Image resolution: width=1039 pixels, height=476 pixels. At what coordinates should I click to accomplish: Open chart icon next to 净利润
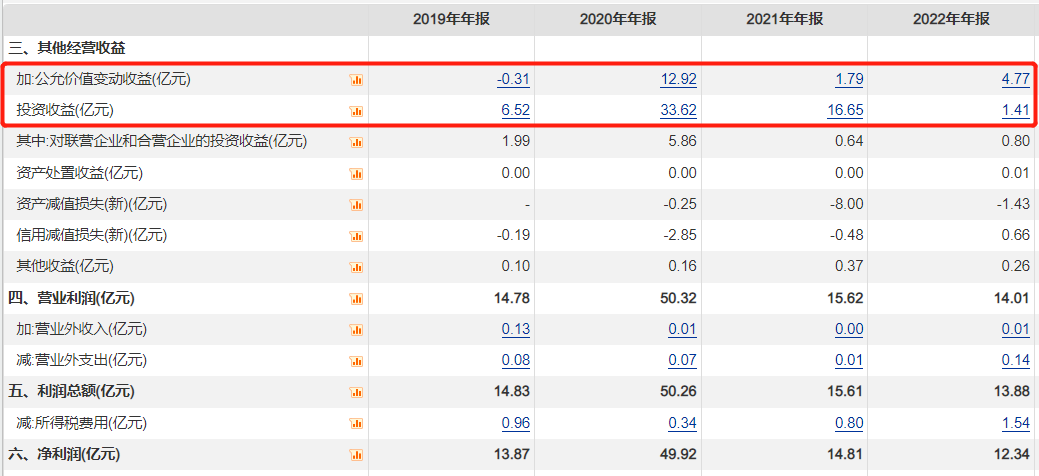pyautogui.click(x=356, y=455)
